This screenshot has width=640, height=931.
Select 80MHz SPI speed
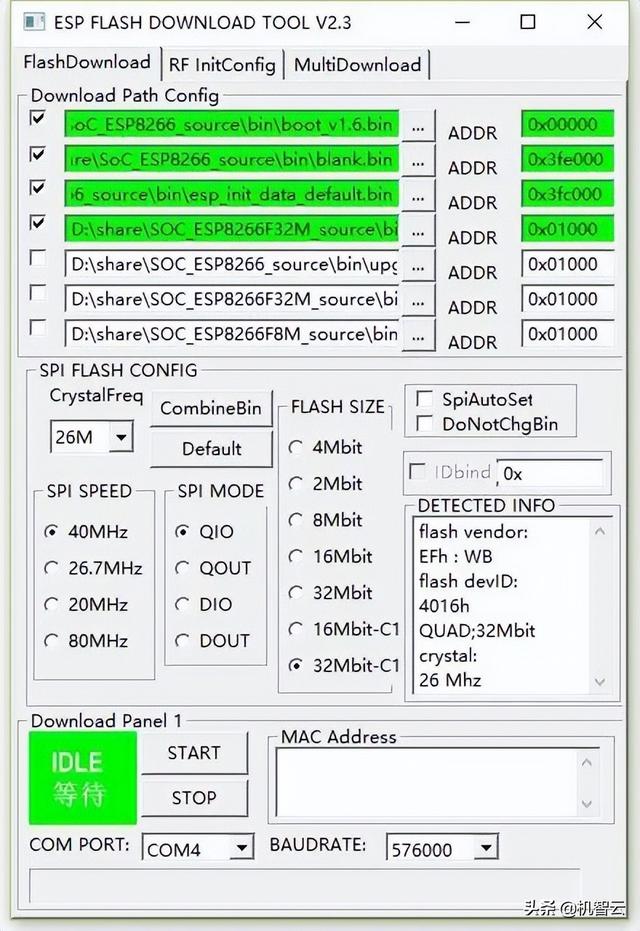tap(87, 641)
